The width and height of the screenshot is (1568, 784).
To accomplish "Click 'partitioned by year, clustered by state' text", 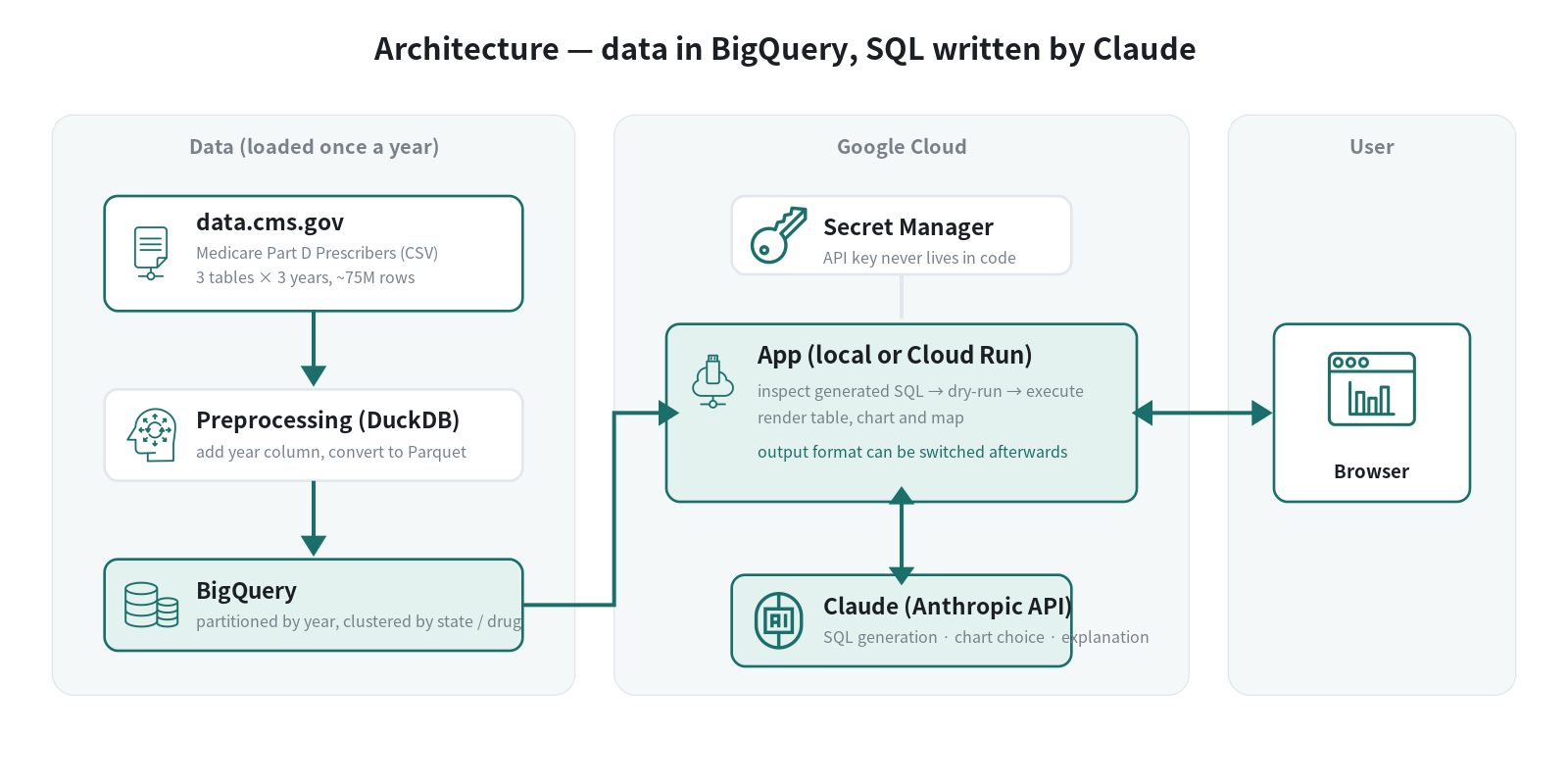I will point(334,621).
